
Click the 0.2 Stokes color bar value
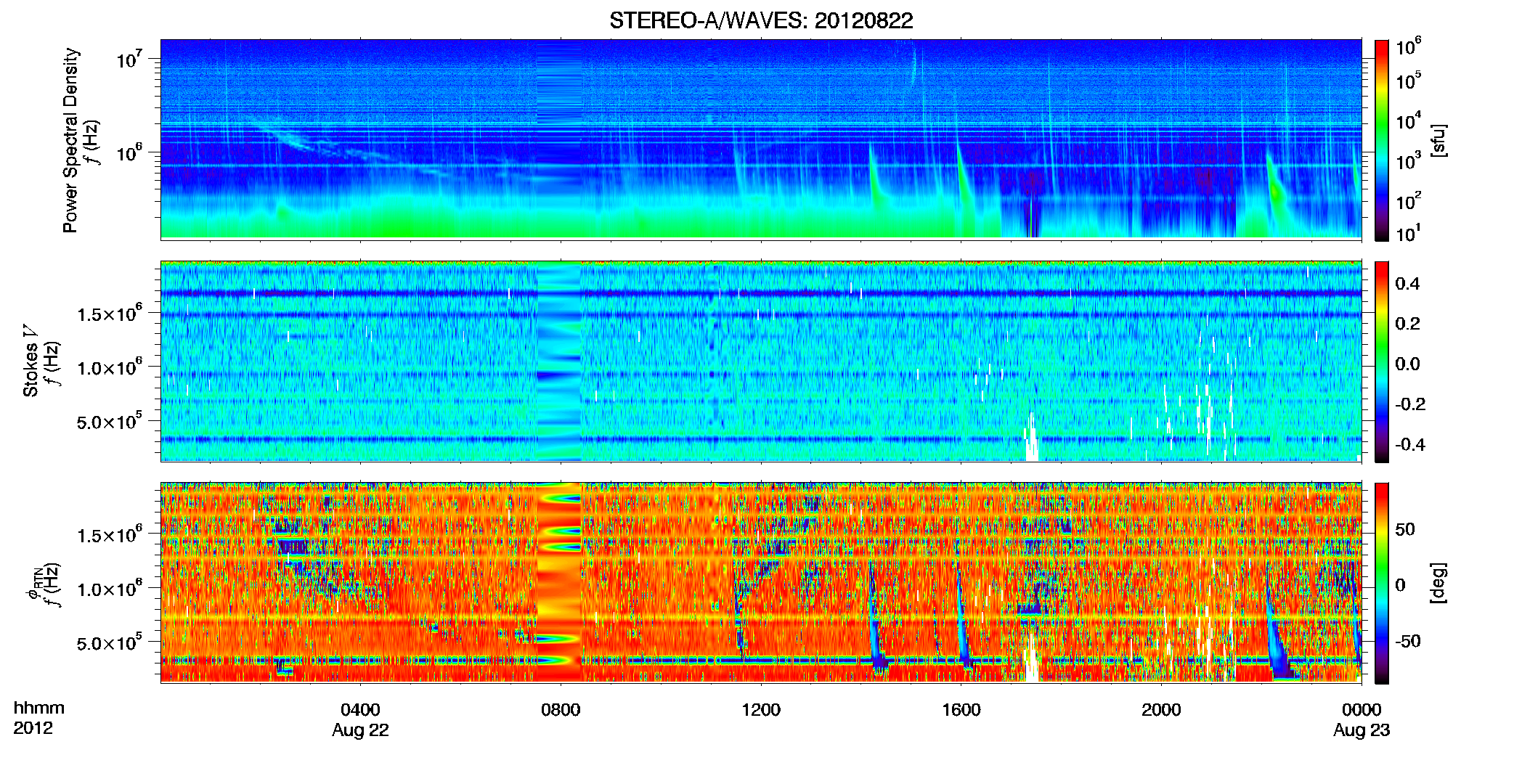tap(1407, 324)
